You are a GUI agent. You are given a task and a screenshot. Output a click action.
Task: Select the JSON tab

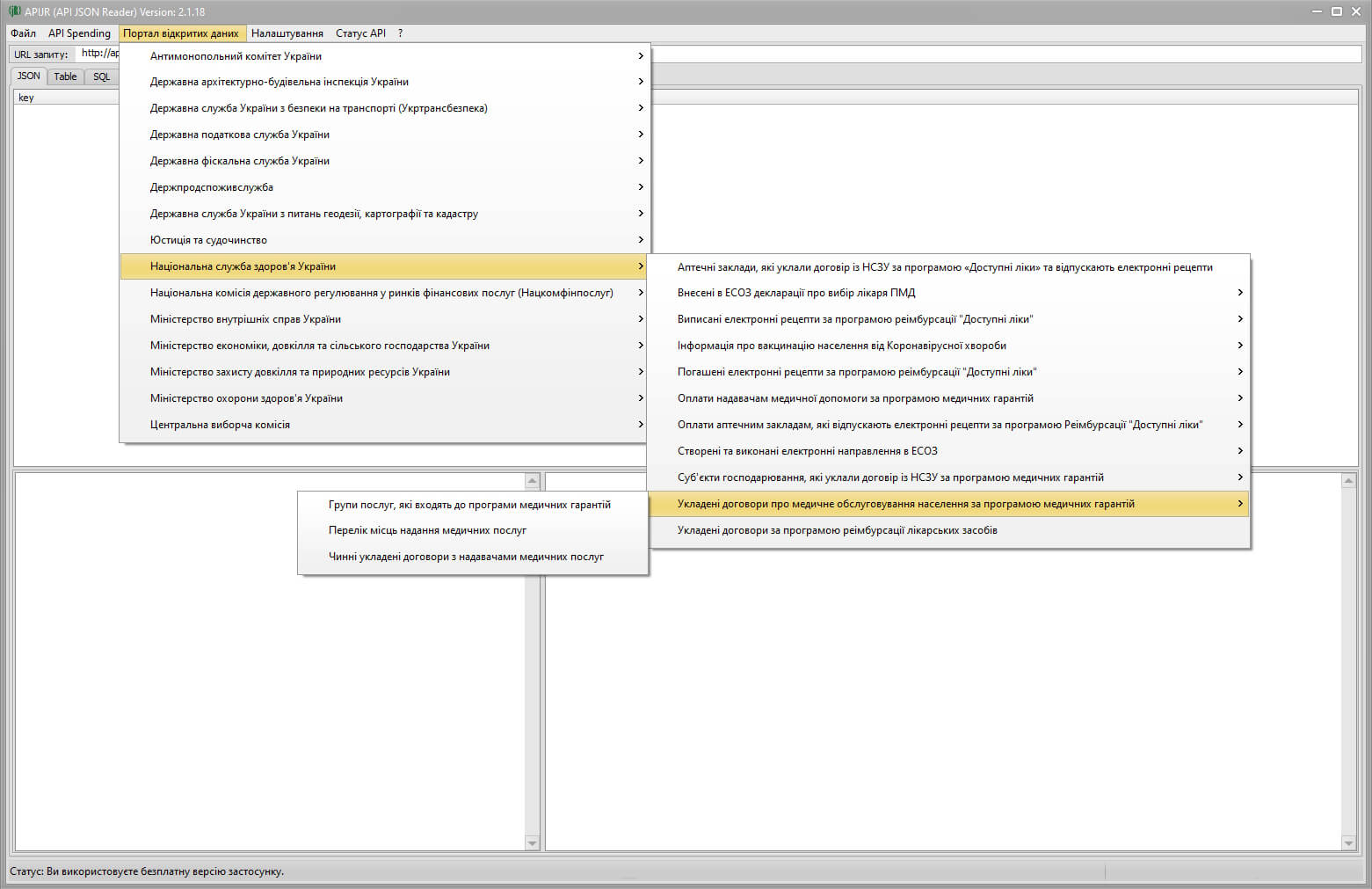click(29, 77)
